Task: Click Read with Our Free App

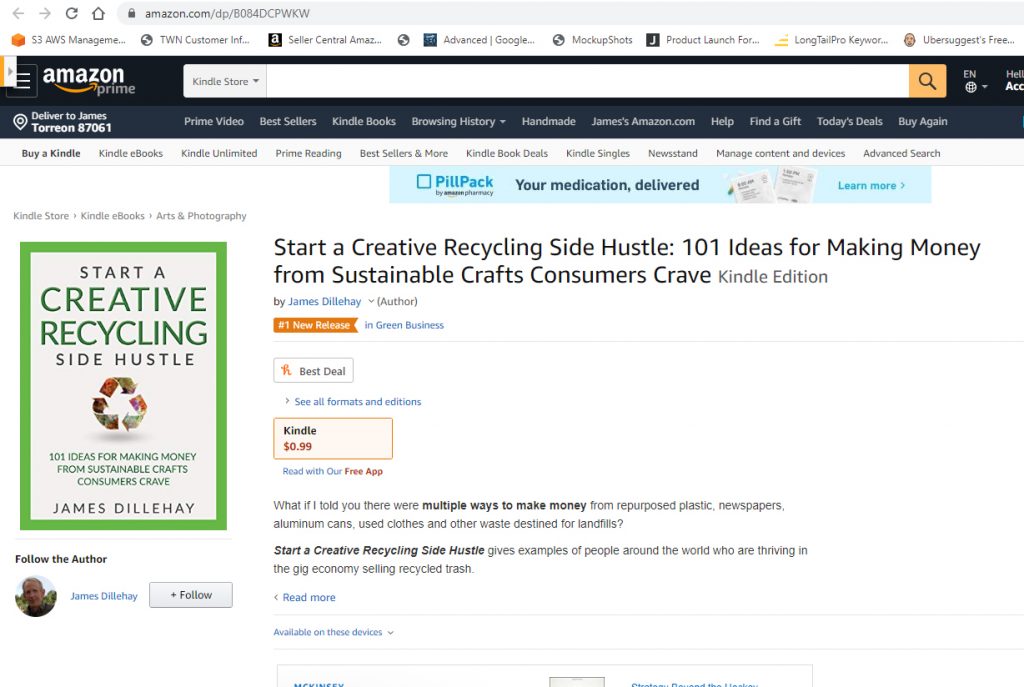Action: pyautogui.click(x=332, y=471)
